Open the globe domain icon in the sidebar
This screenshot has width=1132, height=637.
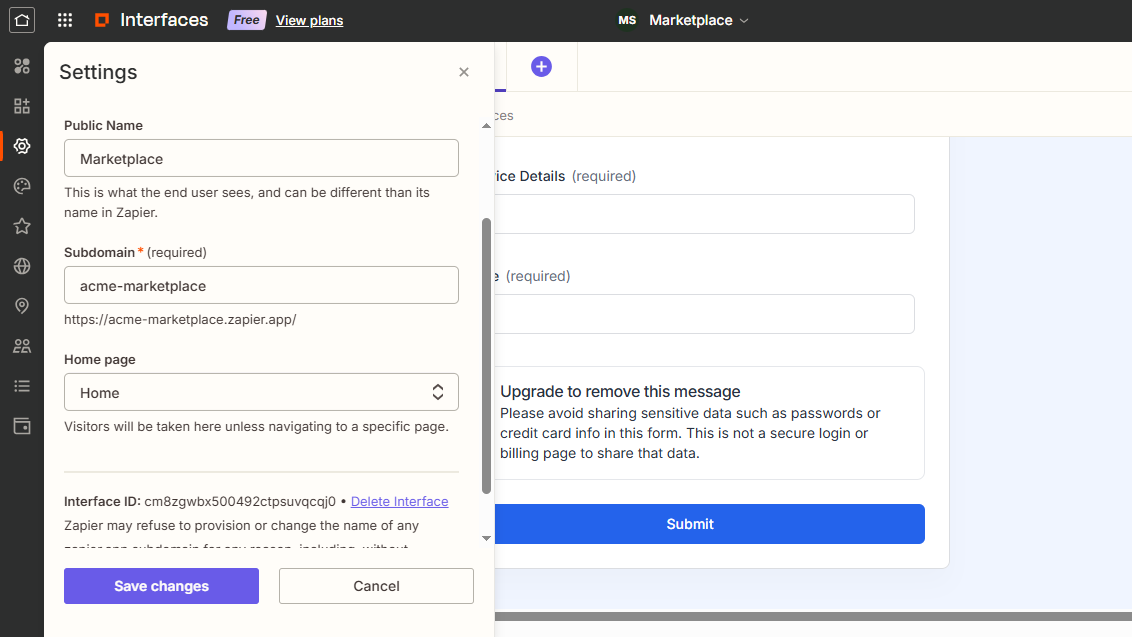[x=21, y=266]
